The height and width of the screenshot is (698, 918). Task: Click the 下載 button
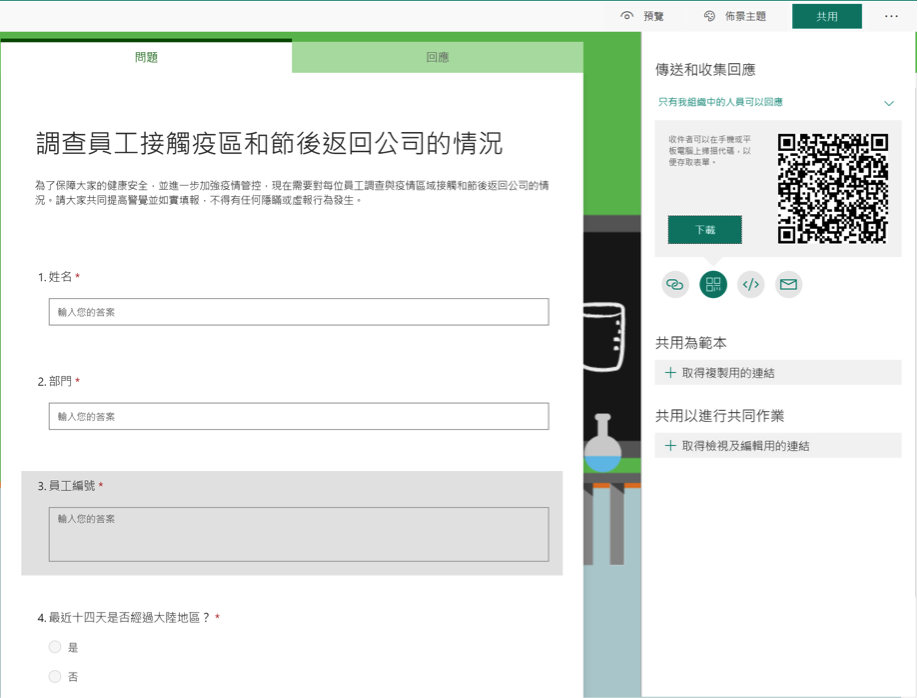[705, 230]
